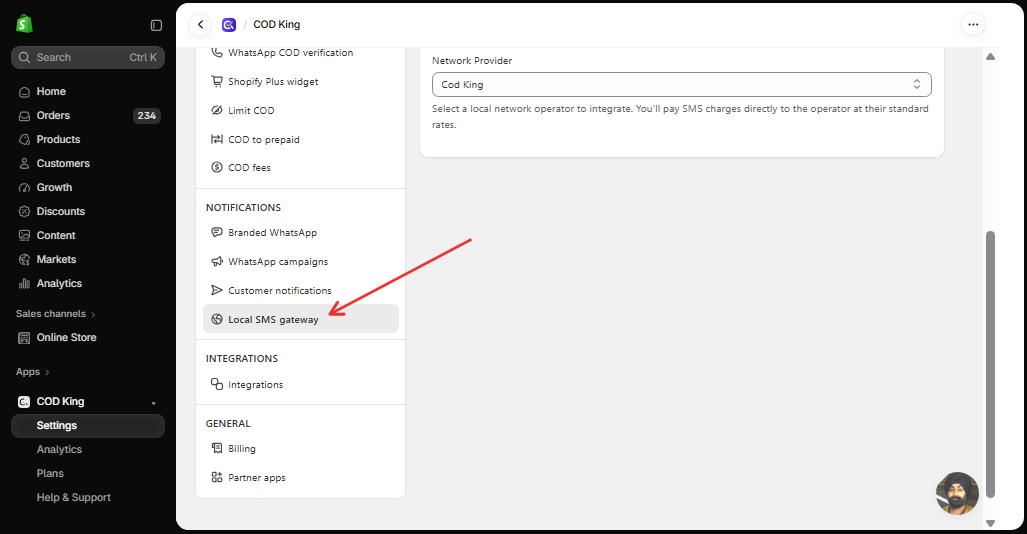Click the COD King logo in header
This screenshot has width=1027, height=534.
tap(229, 25)
